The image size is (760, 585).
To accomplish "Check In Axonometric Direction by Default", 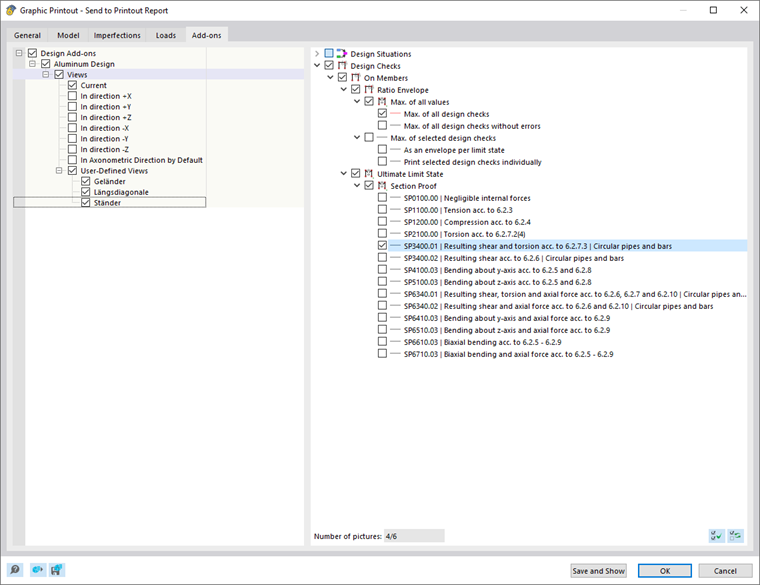I will point(72,160).
